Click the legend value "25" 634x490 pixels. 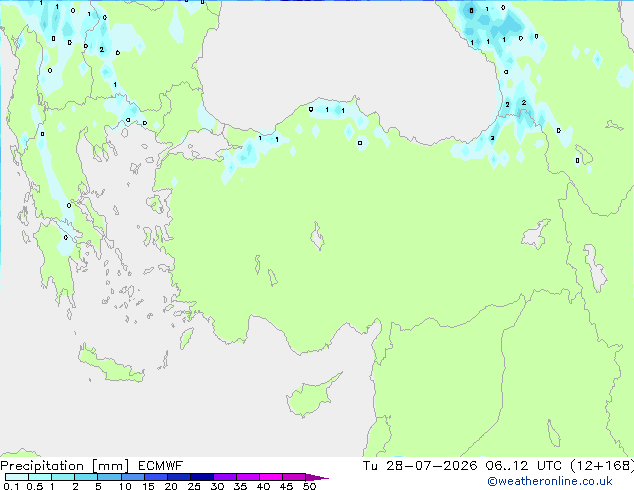[x=194, y=486]
